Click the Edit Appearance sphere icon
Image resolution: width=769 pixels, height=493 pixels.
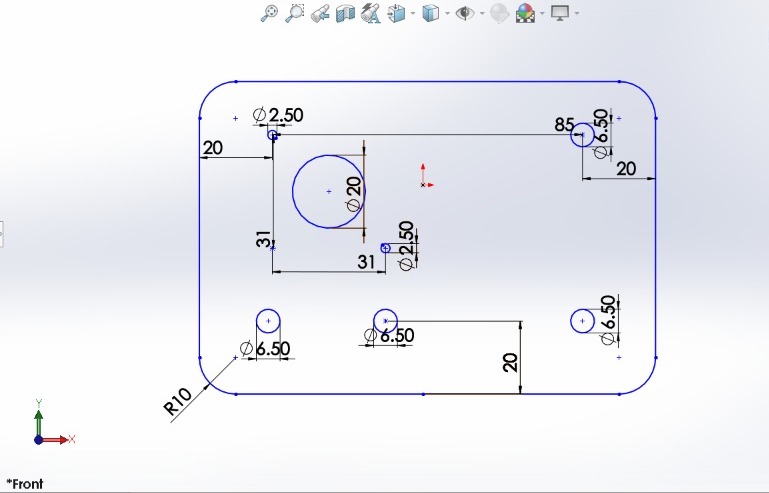tap(499, 13)
